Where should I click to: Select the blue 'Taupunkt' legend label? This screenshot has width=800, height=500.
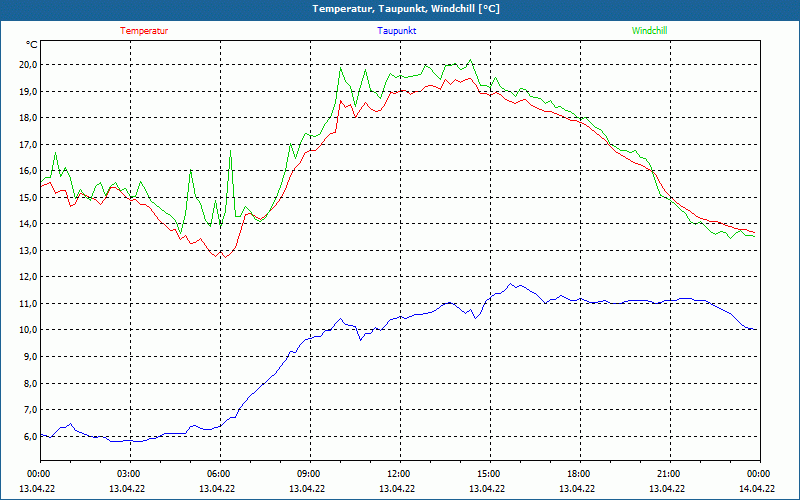coord(396,31)
